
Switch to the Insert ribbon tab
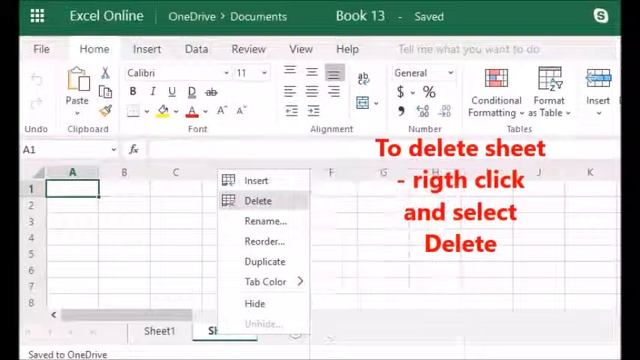click(147, 49)
